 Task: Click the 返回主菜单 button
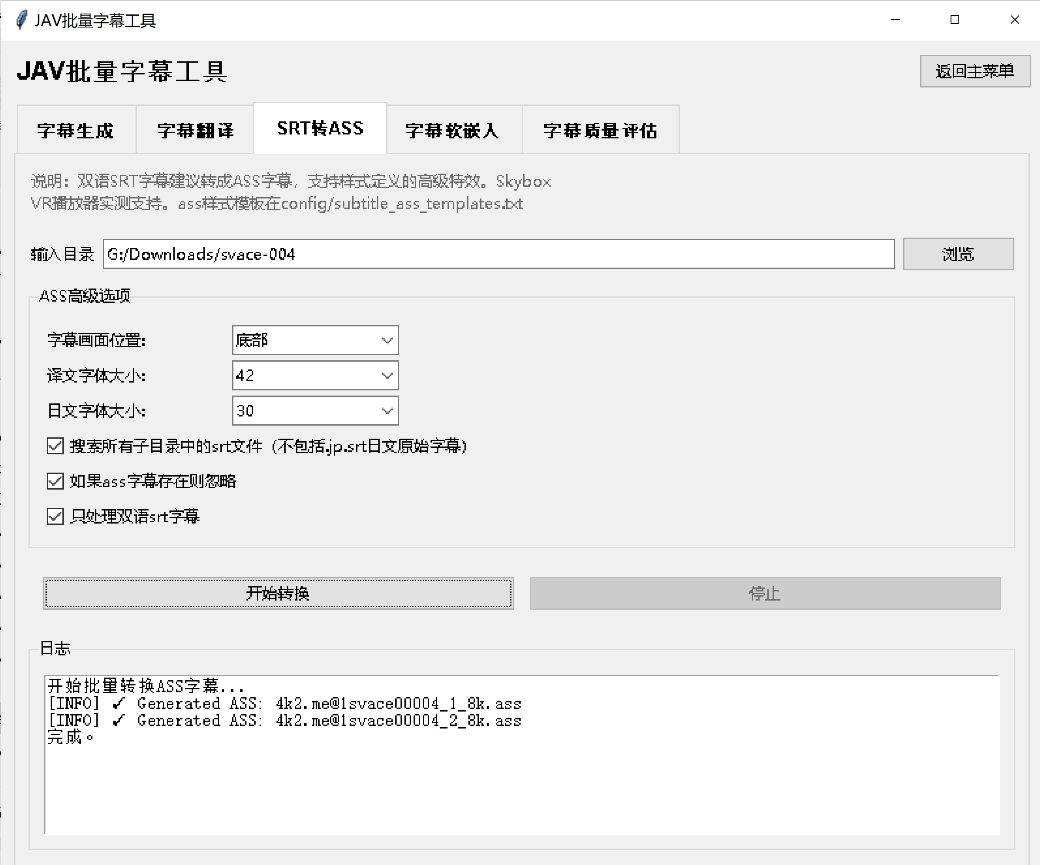click(975, 71)
